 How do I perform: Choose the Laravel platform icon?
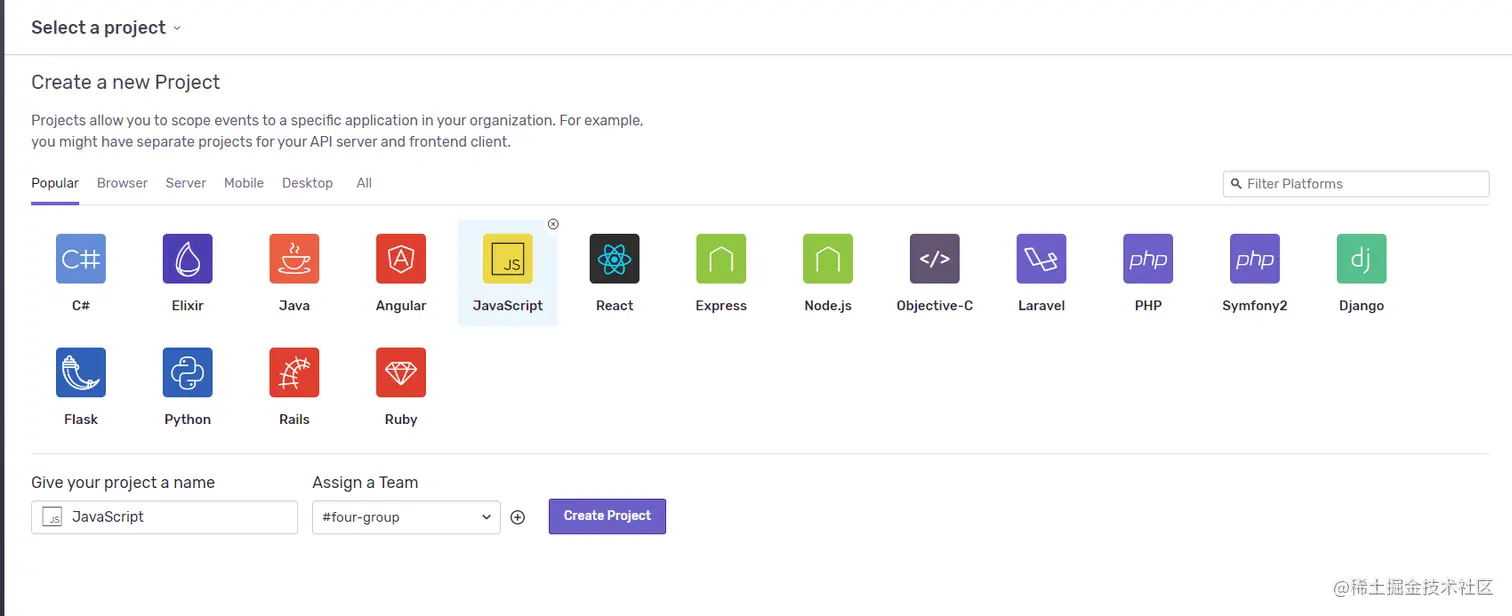point(1041,259)
